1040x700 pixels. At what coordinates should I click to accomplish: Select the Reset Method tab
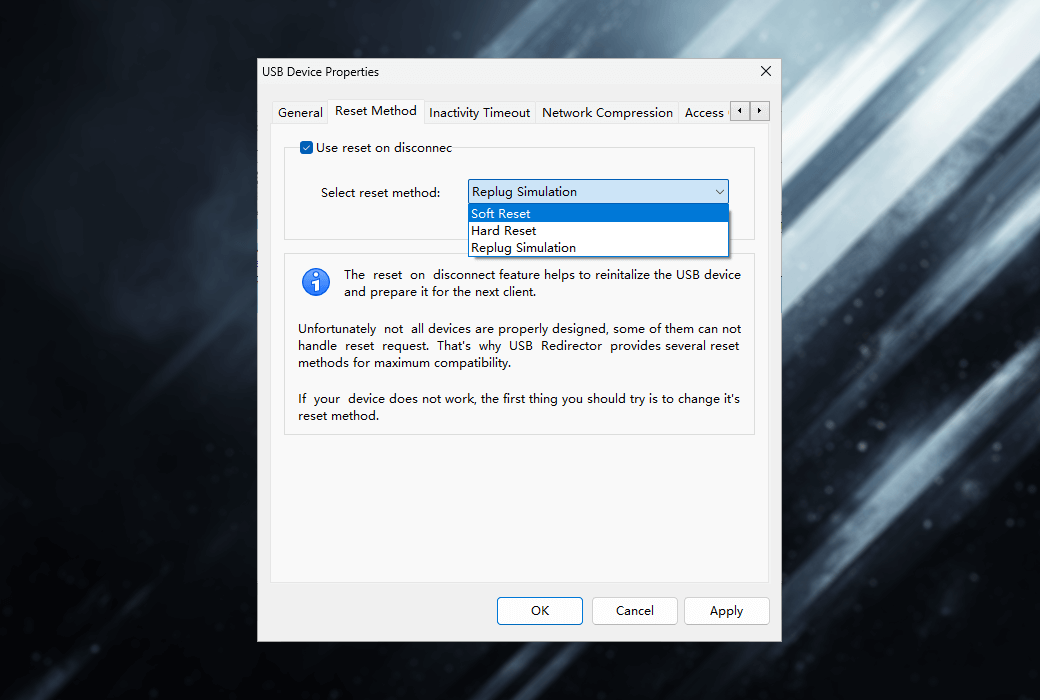pyautogui.click(x=375, y=111)
